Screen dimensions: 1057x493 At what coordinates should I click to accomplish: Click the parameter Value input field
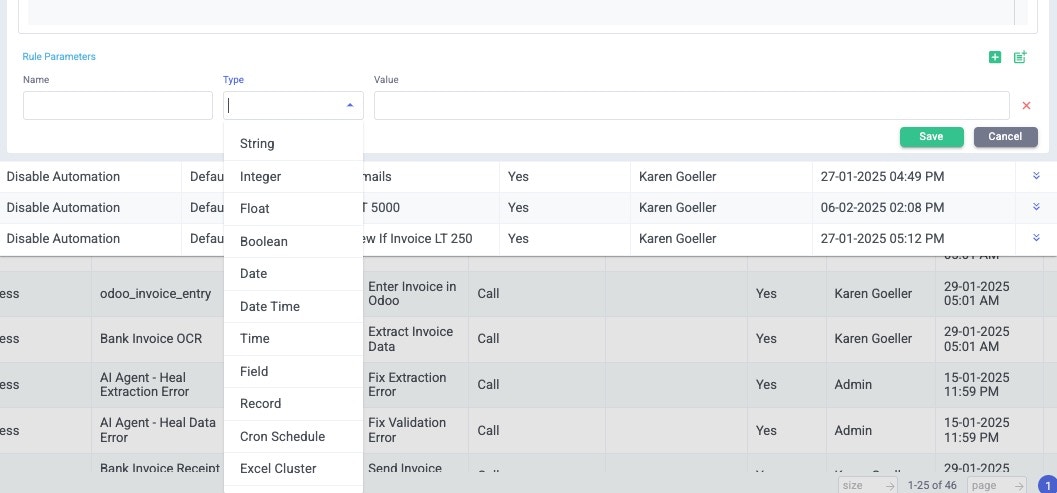point(691,106)
